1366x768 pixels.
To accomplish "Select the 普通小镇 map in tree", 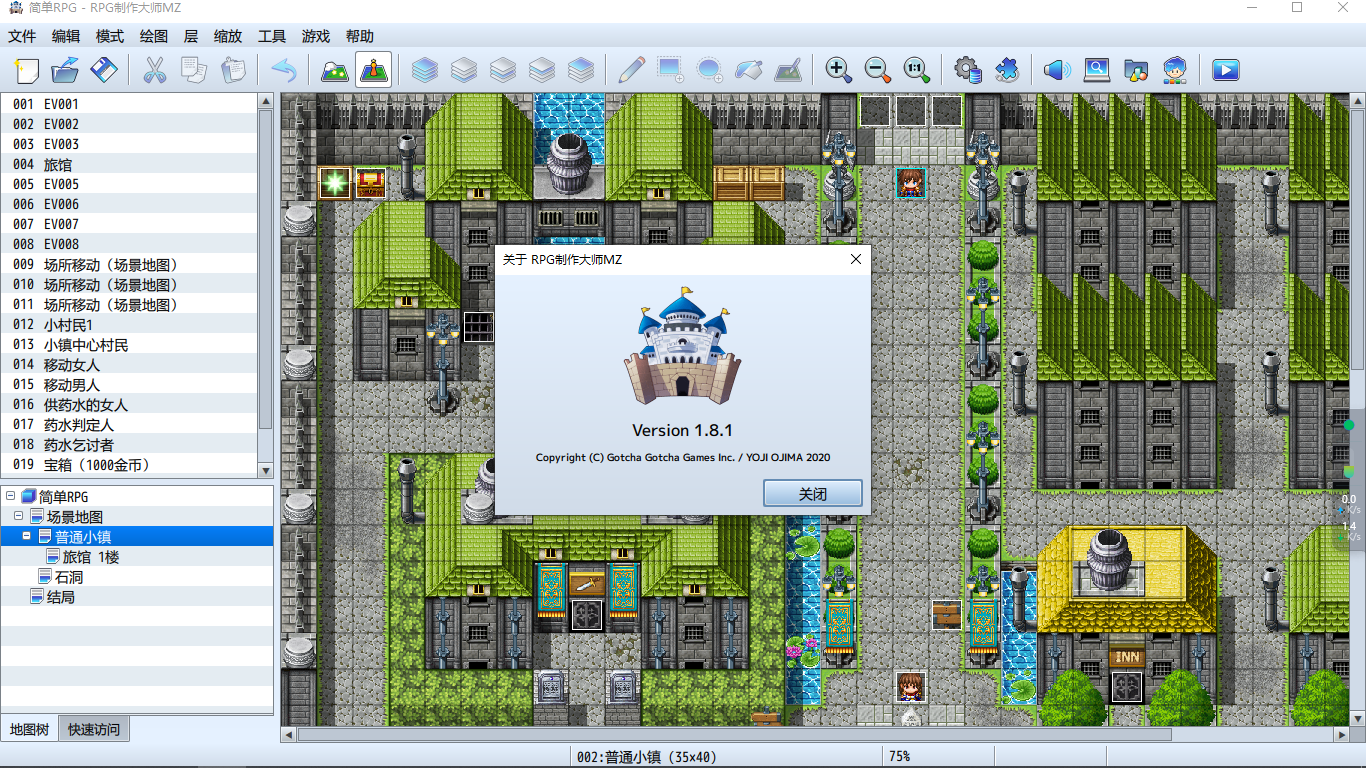I will [x=83, y=537].
